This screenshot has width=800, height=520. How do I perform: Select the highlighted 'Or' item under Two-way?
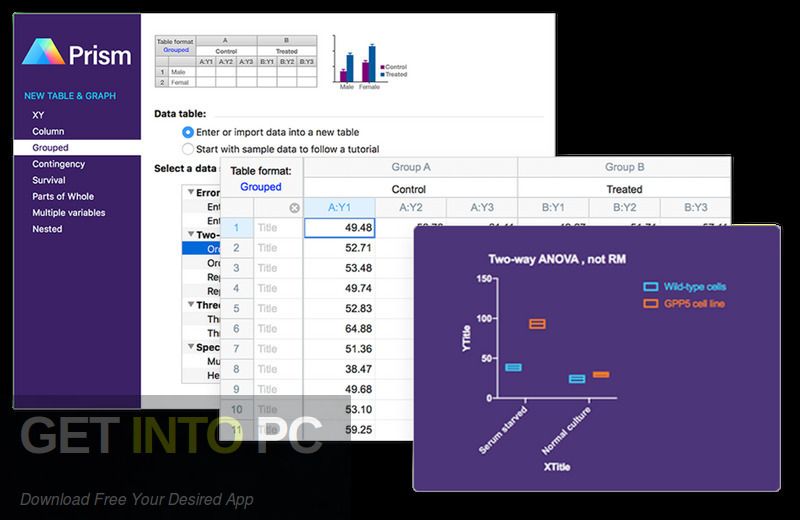(x=202, y=249)
